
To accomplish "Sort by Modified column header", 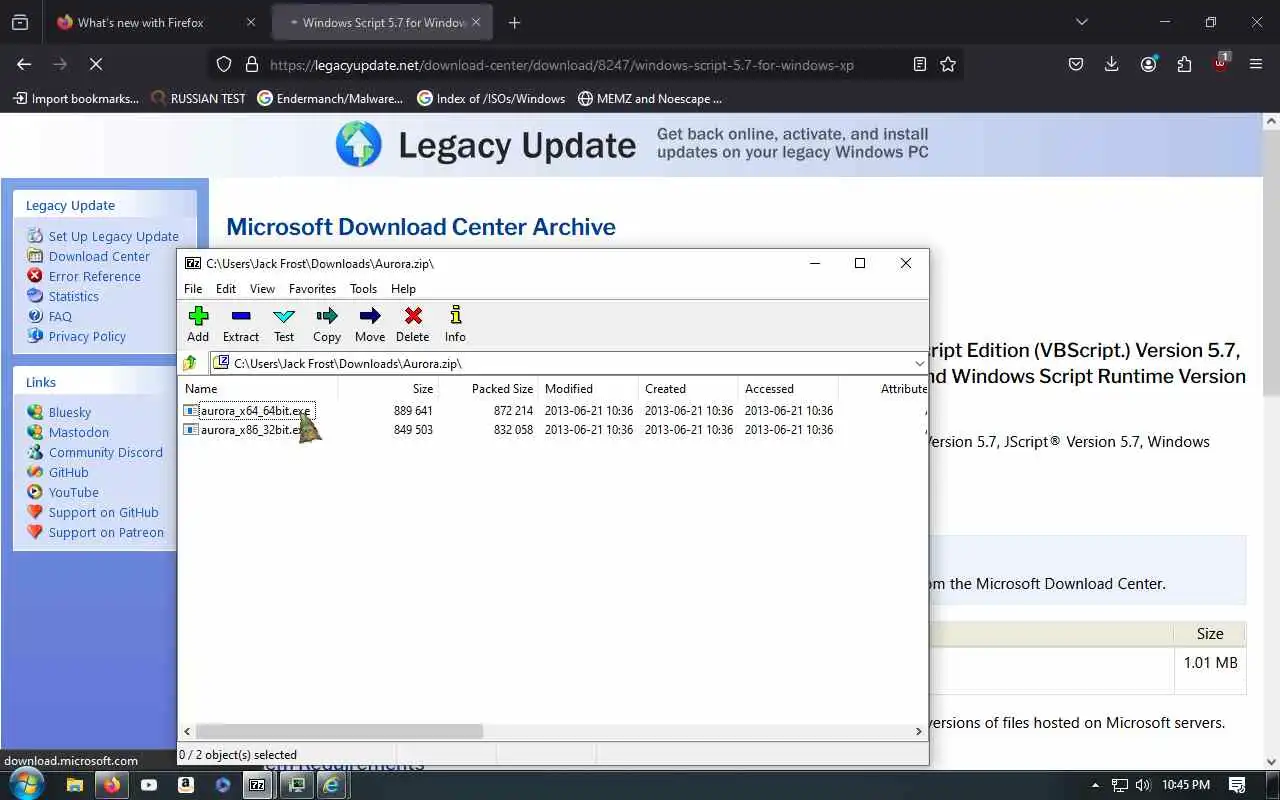I will pos(588,389).
